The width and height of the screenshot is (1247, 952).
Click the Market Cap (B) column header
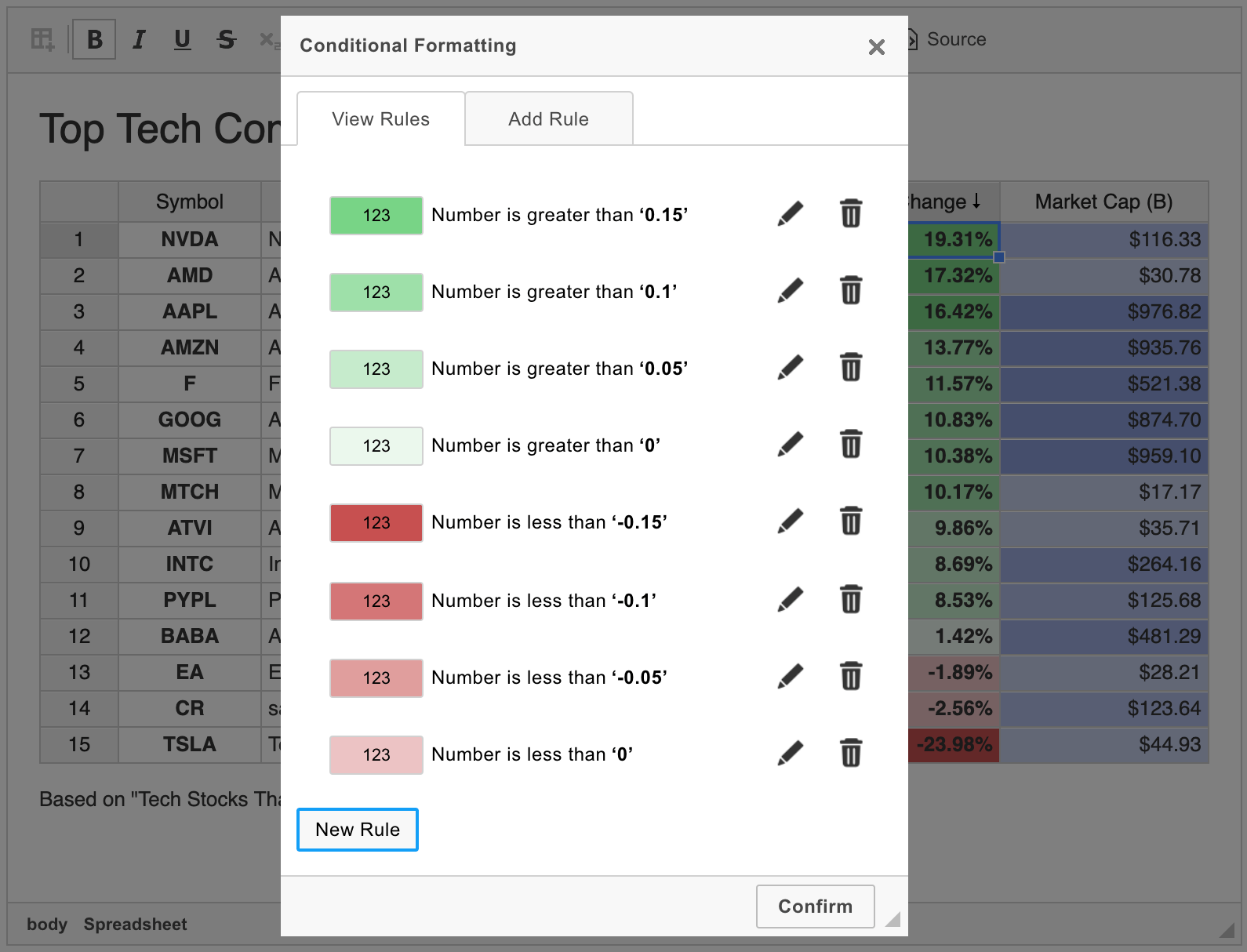pyautogui.click(x=1104, y=202)
